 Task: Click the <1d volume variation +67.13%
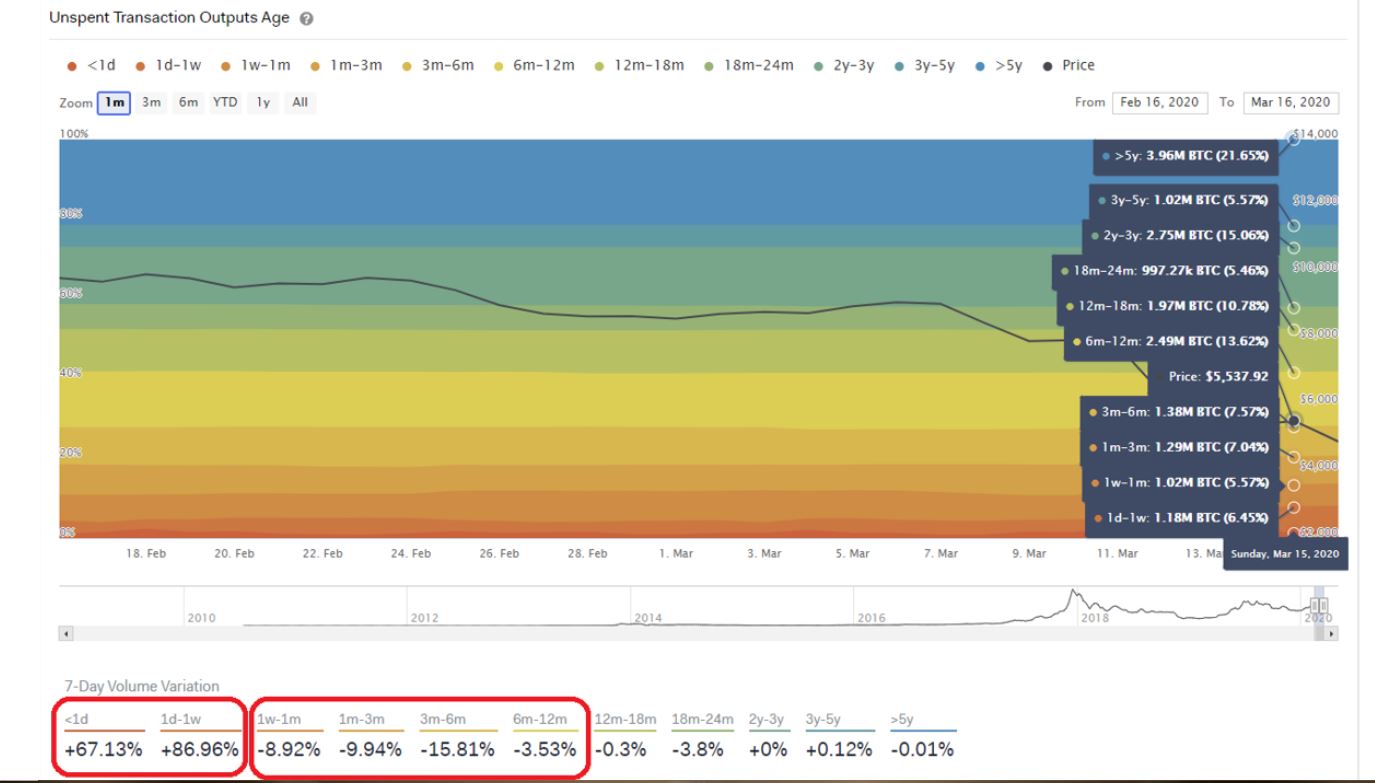pyautogui.click(x=103, y=749)
